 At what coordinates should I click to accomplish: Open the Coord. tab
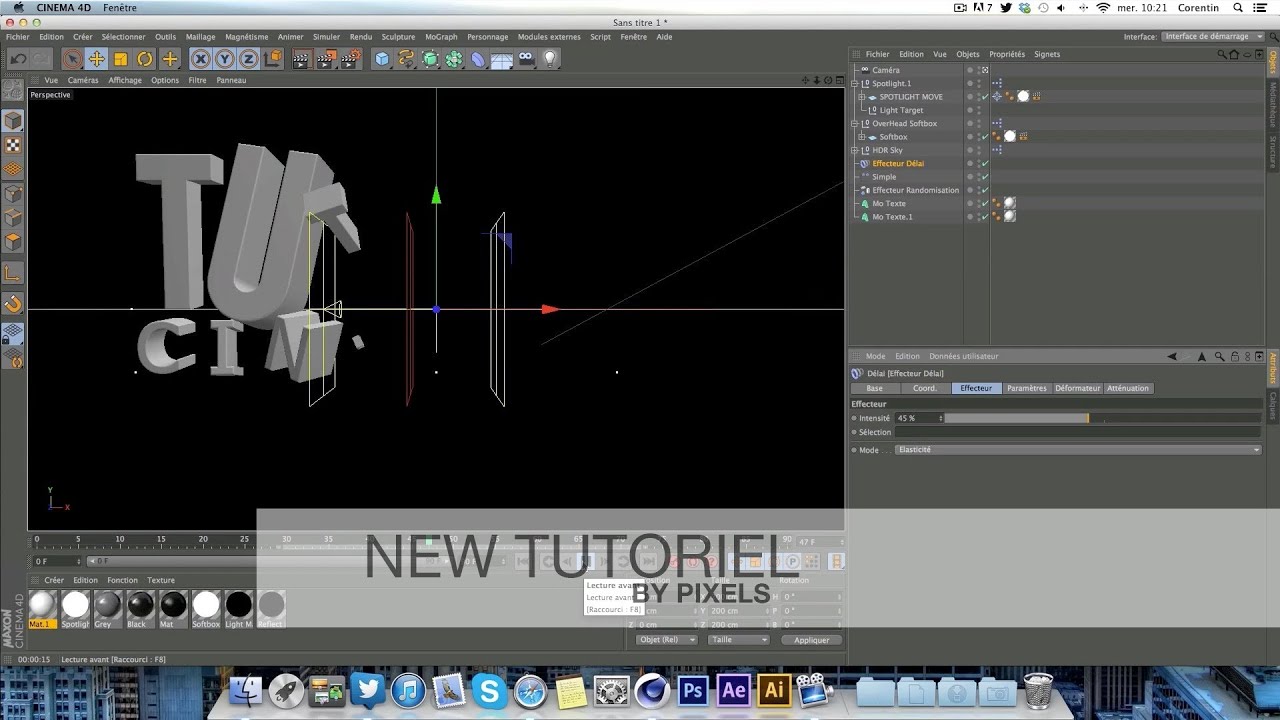click(925, 388)
